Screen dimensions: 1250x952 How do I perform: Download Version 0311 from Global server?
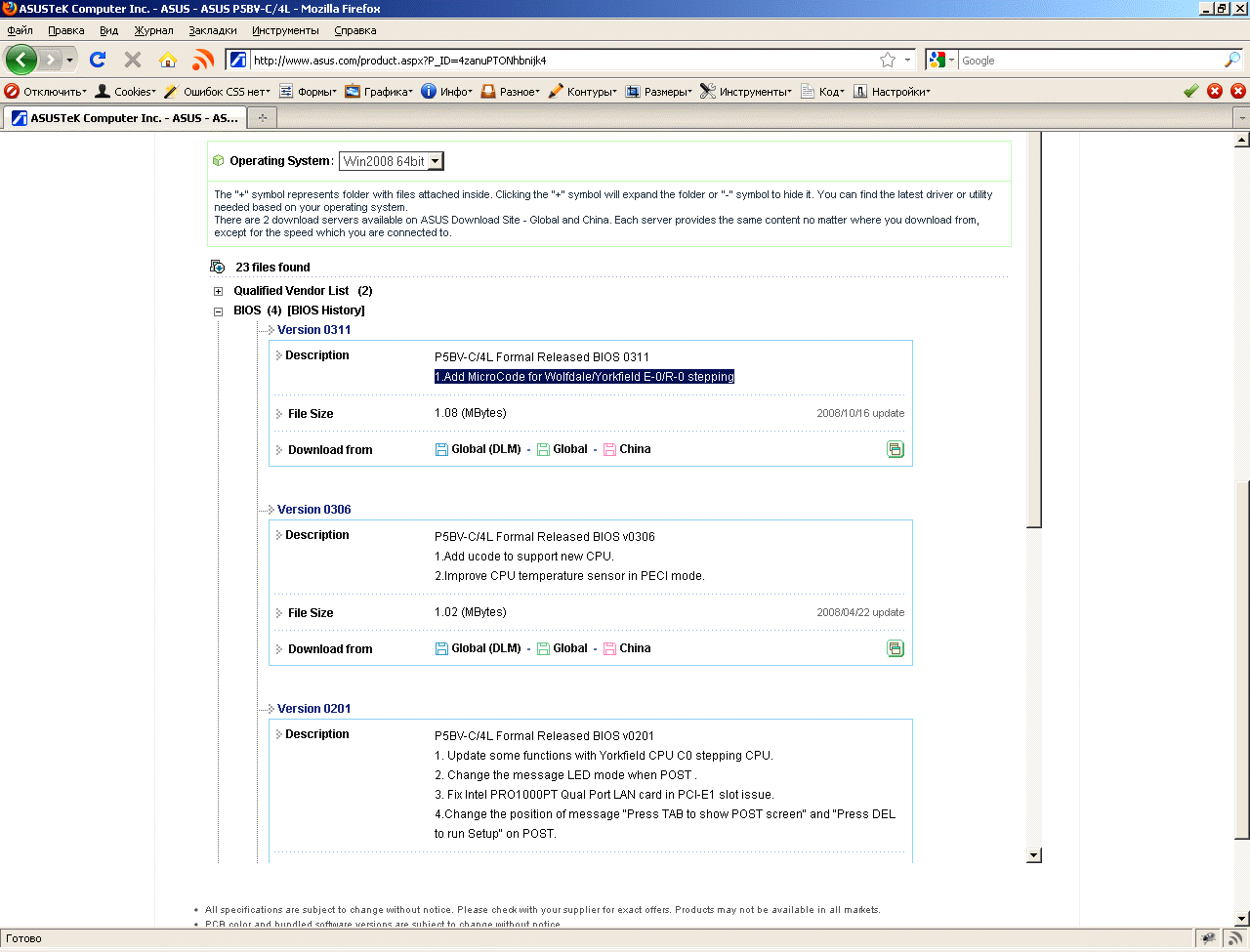coord(562,449)
